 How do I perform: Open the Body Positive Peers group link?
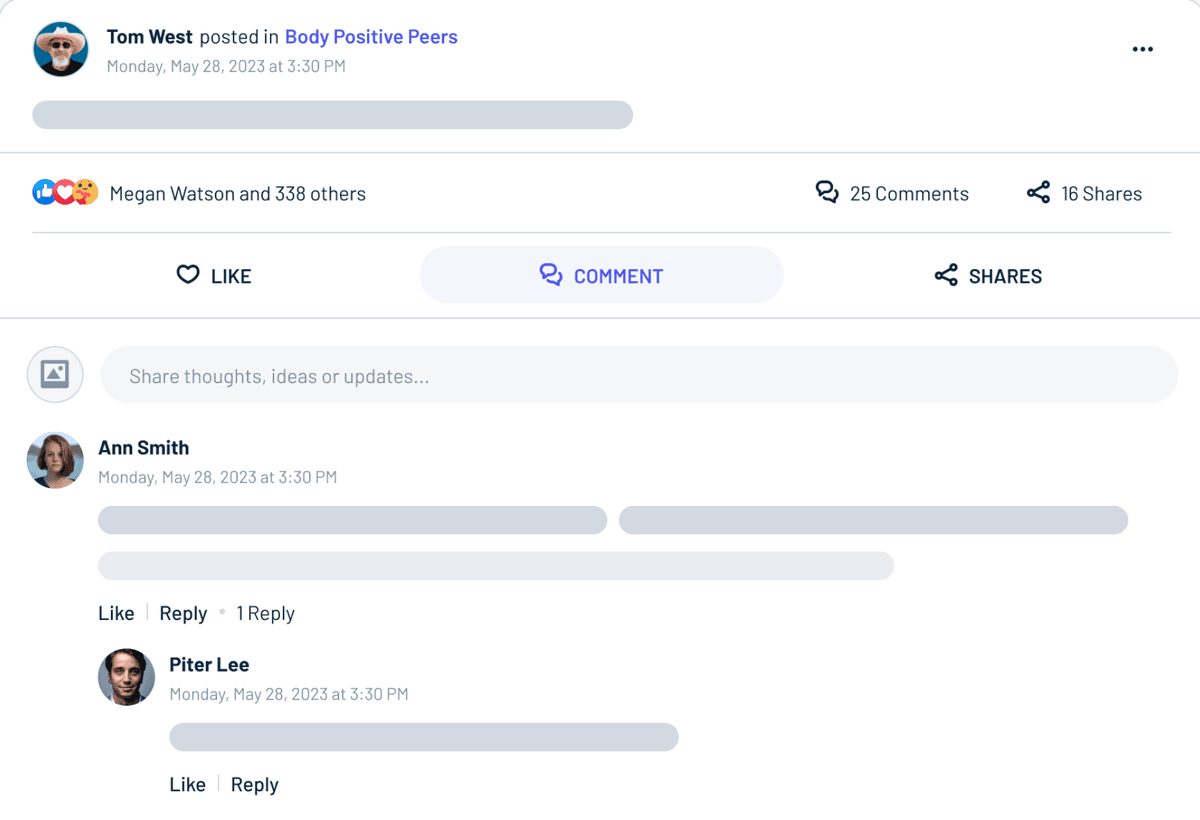371,37
